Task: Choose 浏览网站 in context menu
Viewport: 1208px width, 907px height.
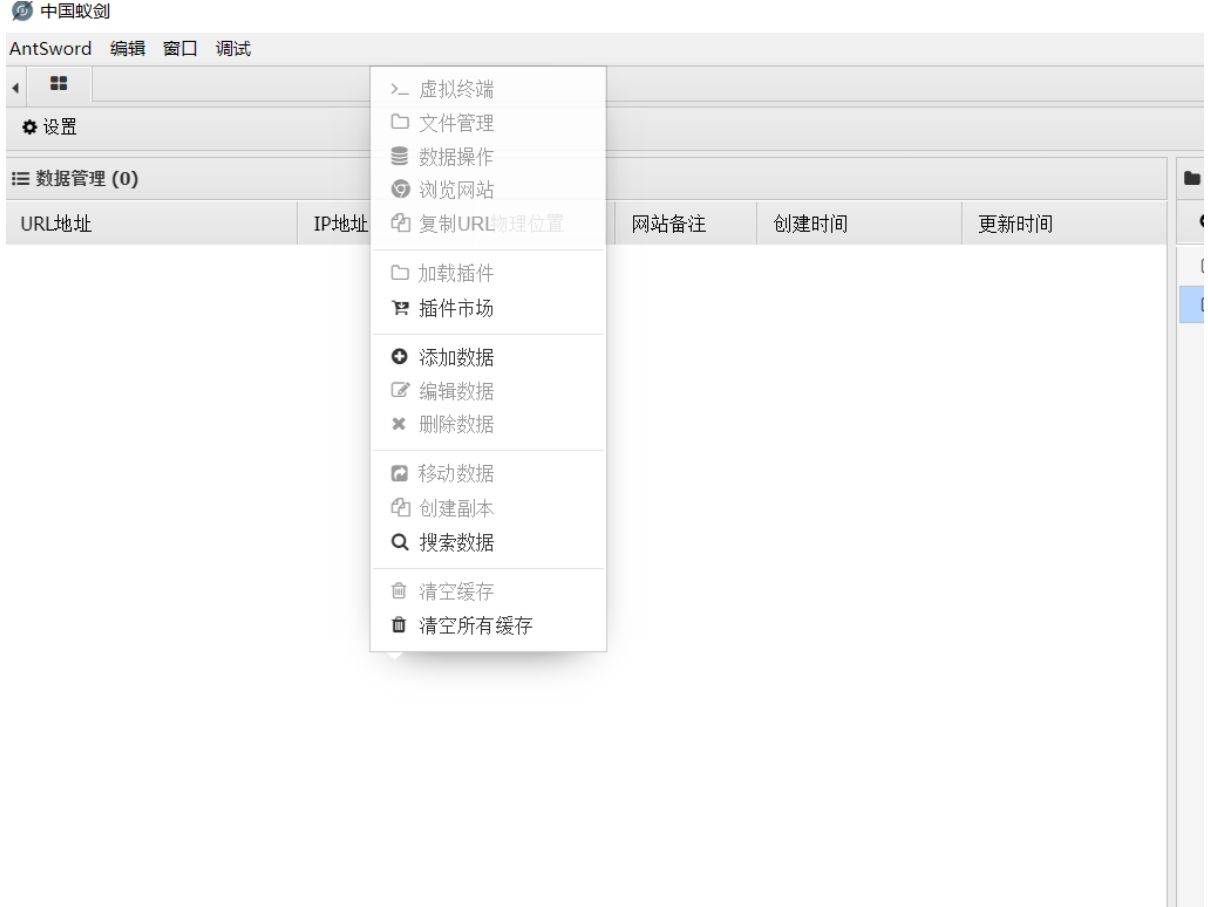Action: point(488,190)
